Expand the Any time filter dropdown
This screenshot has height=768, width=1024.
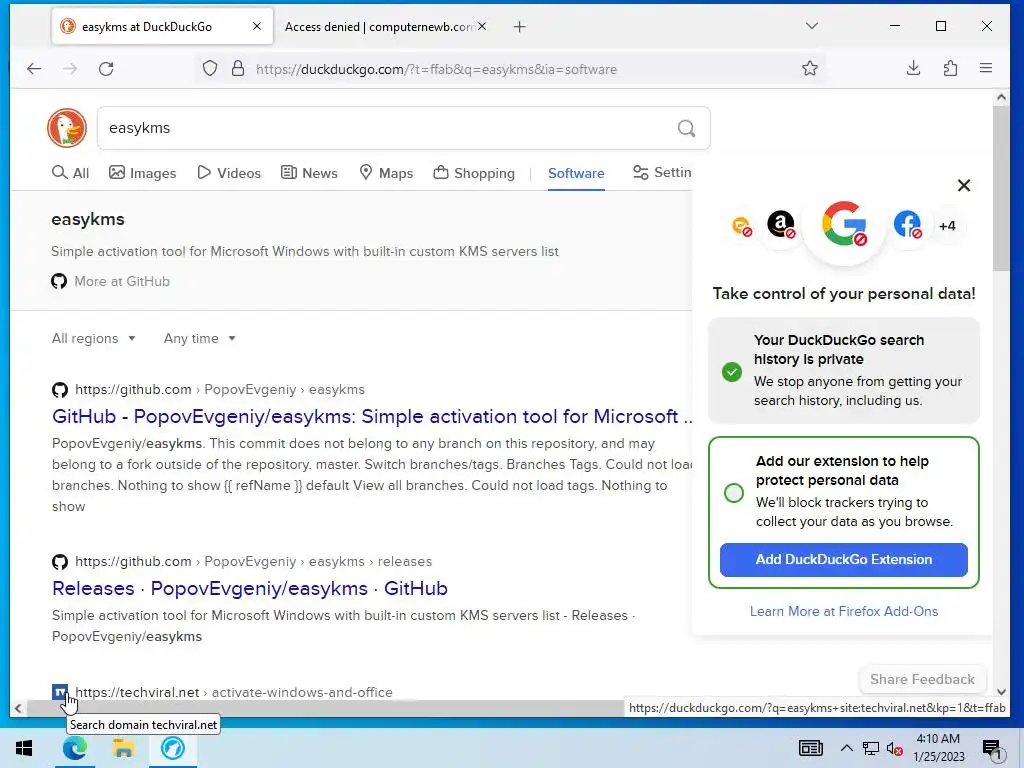coord(199,338)
